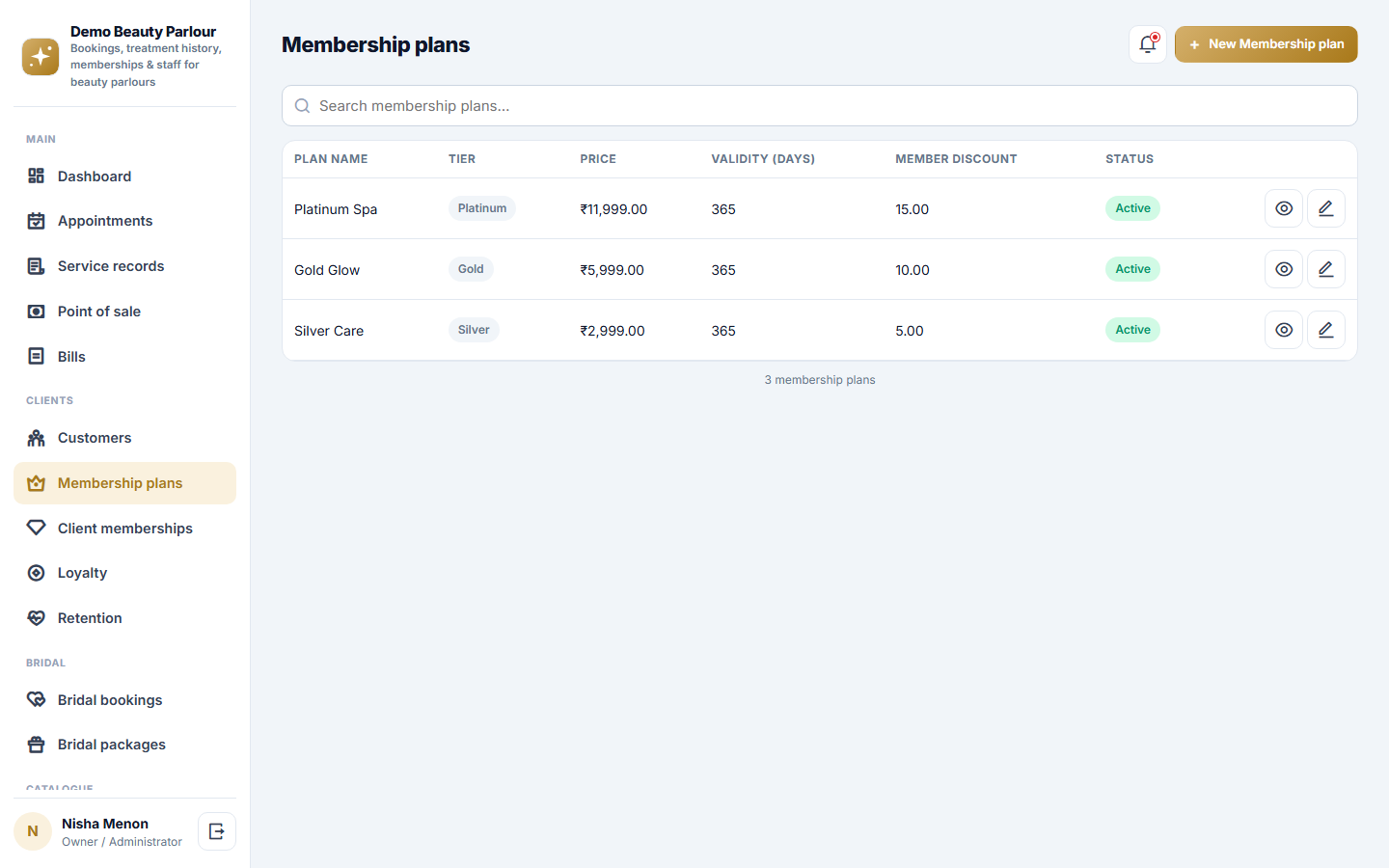Click the Plan Name column header

click(x=331, y=159)
